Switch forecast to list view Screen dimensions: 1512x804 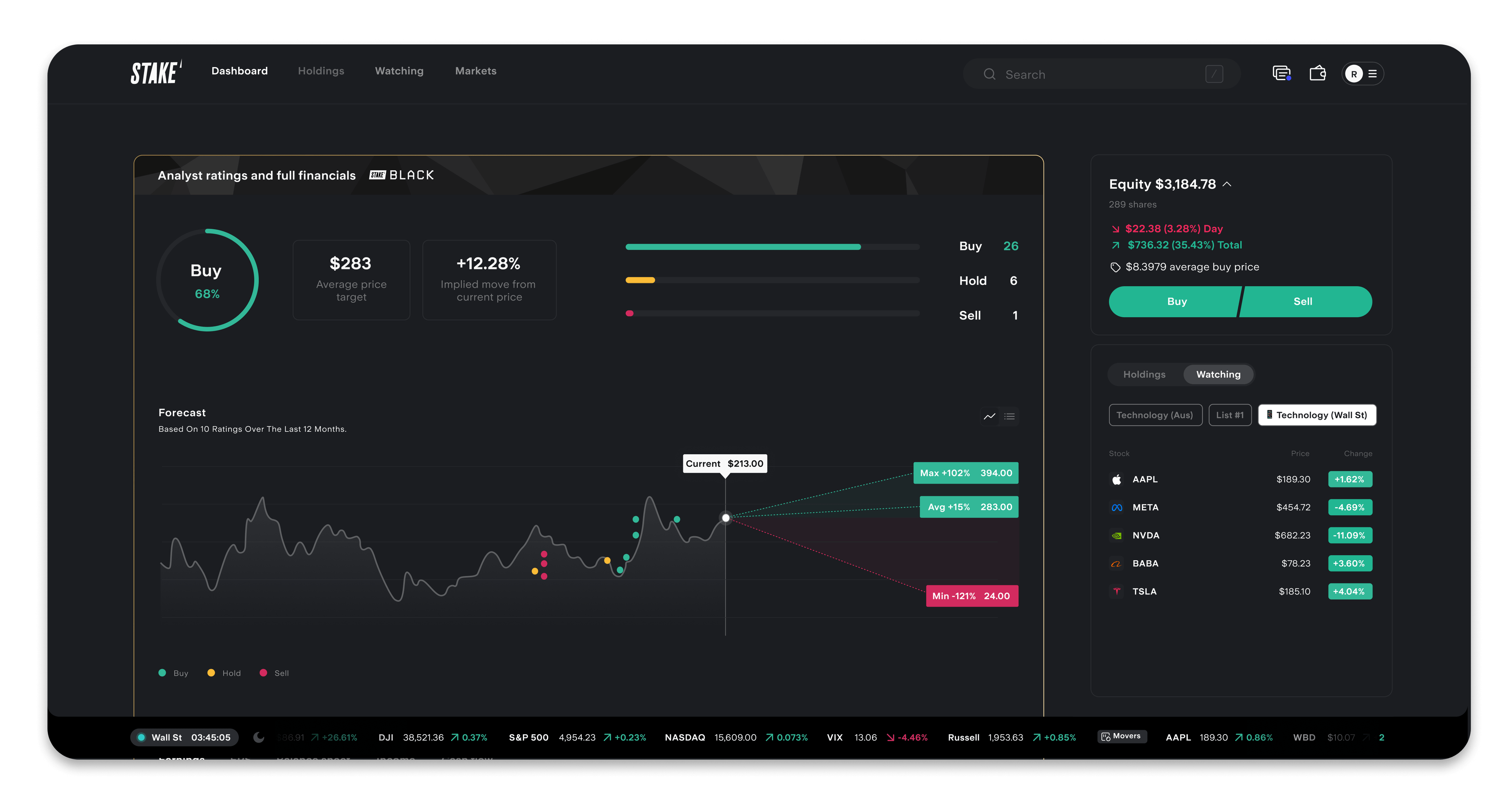tap(1010, 416)
